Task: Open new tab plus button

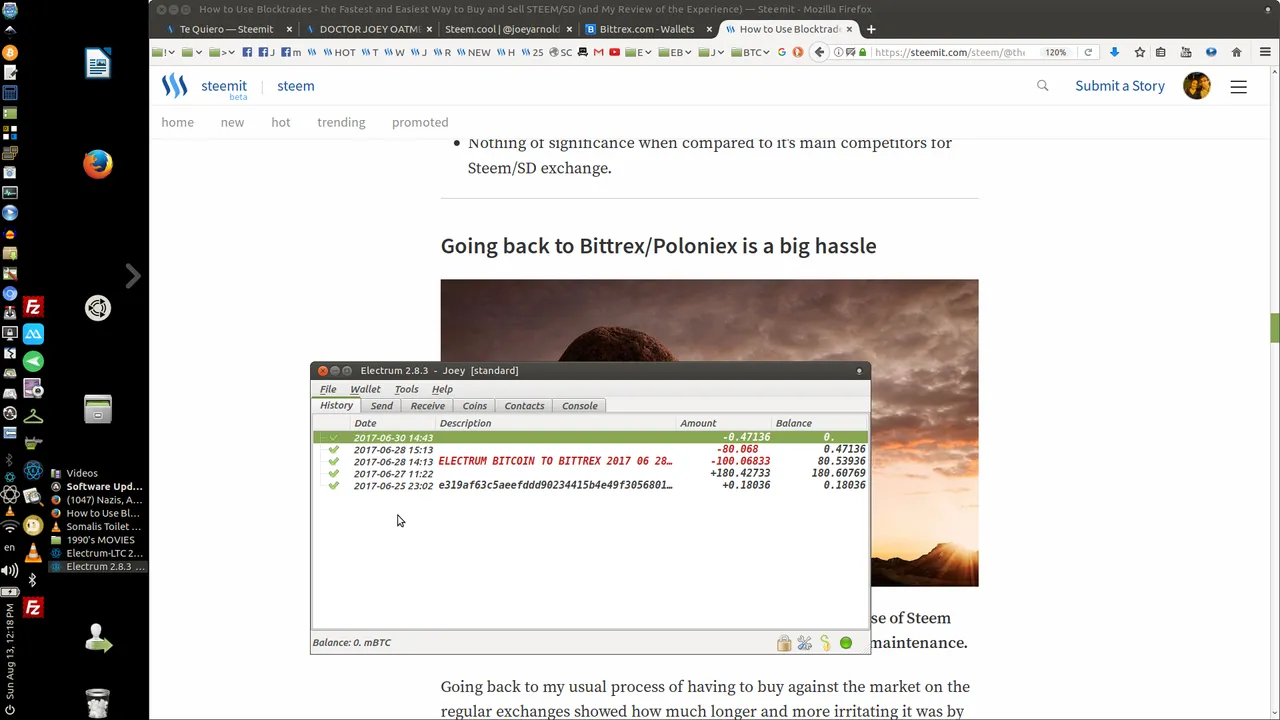Action: [x=871, y=29]
